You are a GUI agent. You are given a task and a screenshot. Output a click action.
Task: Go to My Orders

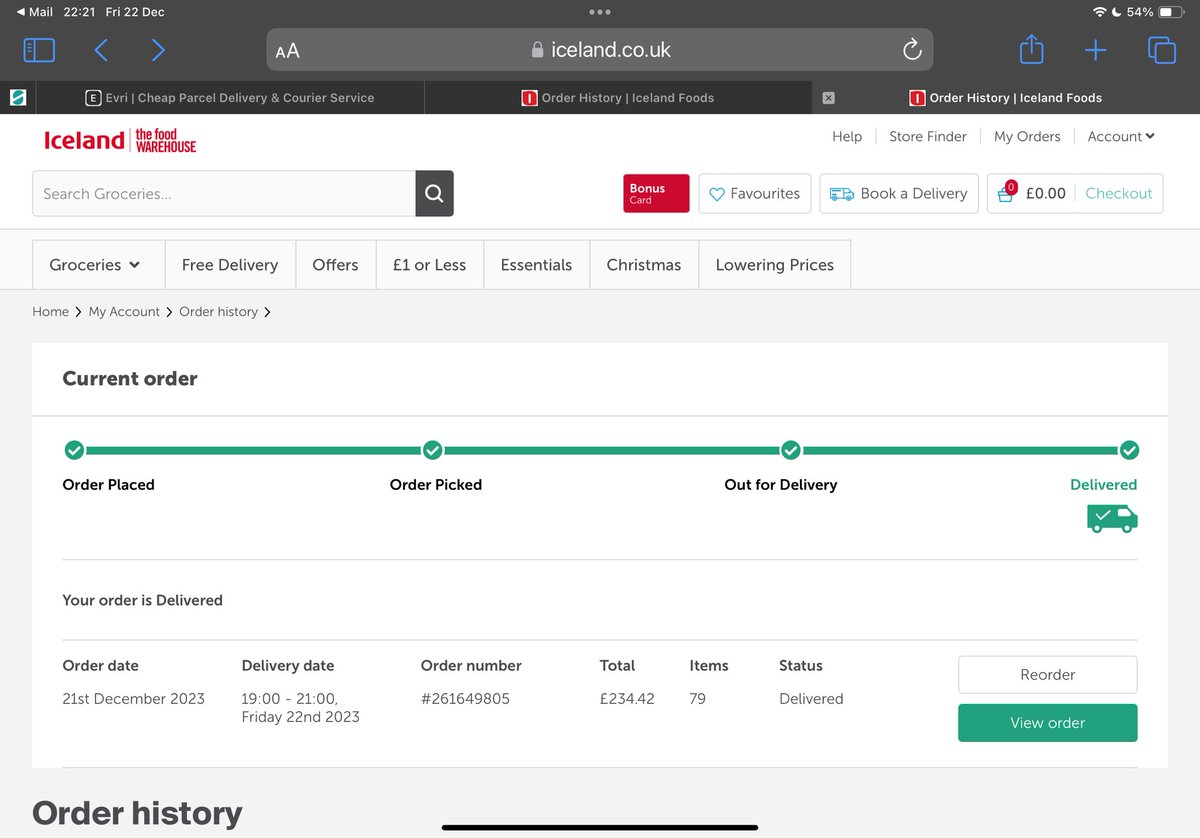(1027, 137)
